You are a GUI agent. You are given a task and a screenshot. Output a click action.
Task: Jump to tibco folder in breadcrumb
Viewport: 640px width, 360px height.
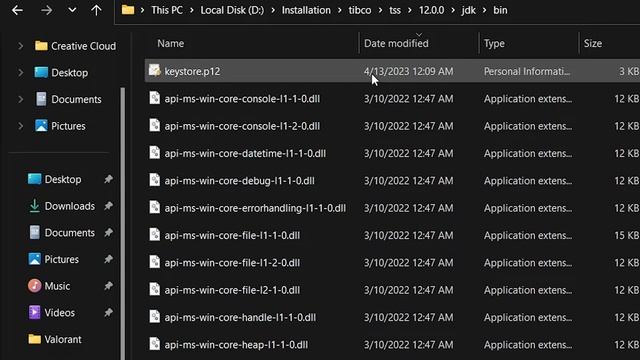[360, 10]
